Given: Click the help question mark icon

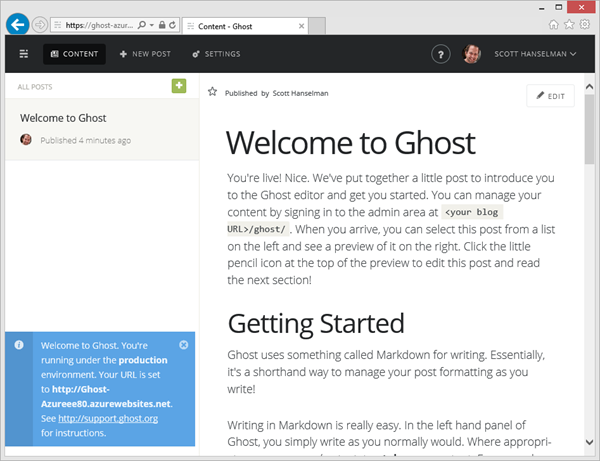Looking at the screenshot, I should tap(441, 54).
